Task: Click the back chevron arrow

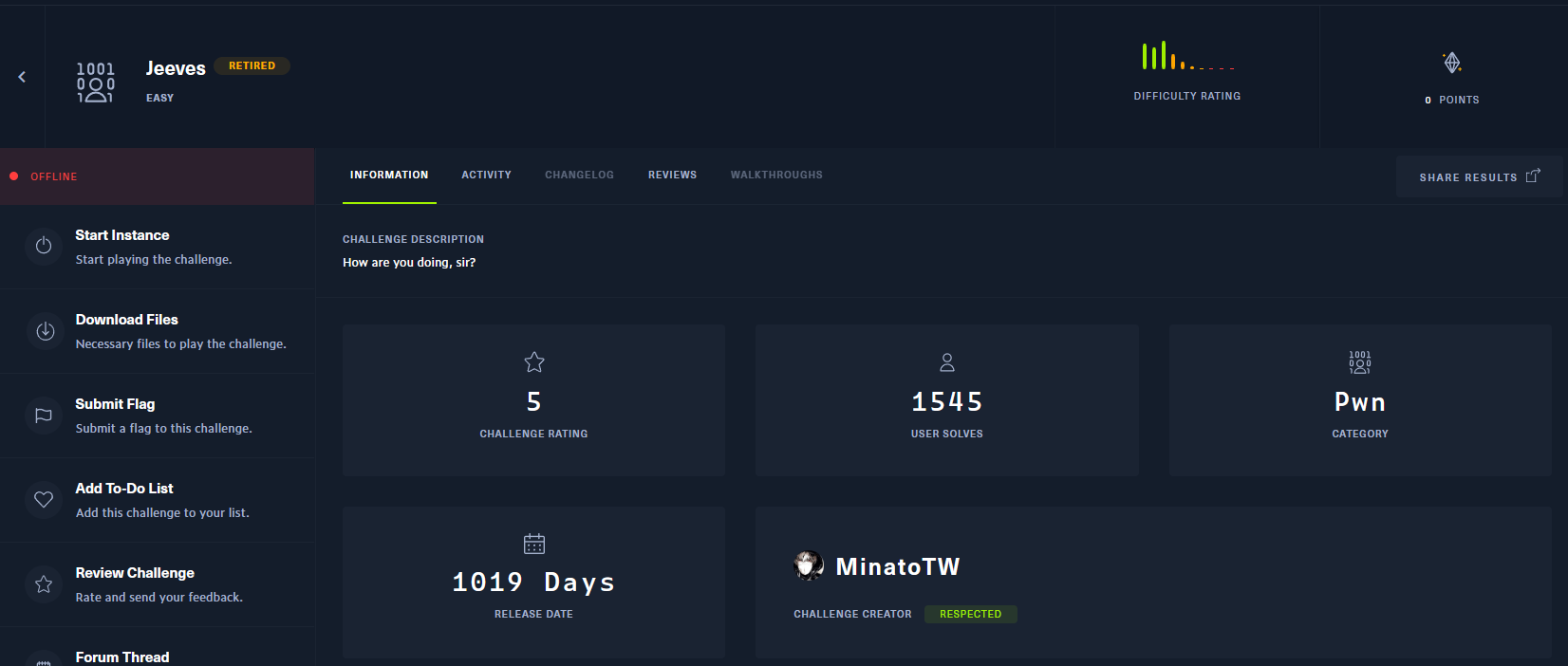Action: [x=22, y=77]
